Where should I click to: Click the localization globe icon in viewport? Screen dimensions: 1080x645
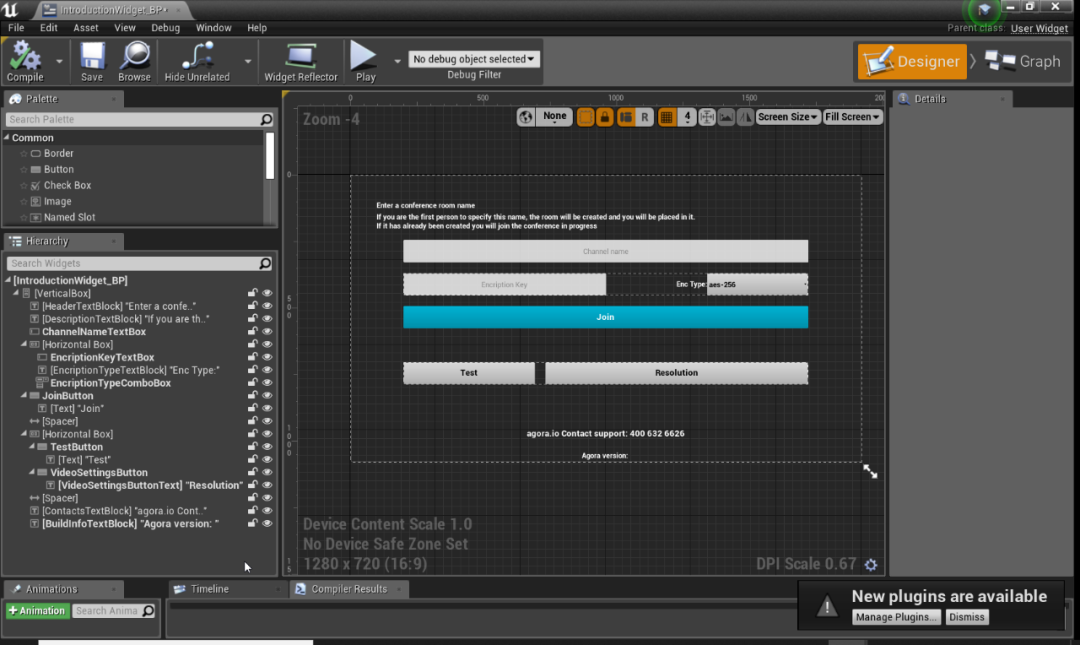526,117
